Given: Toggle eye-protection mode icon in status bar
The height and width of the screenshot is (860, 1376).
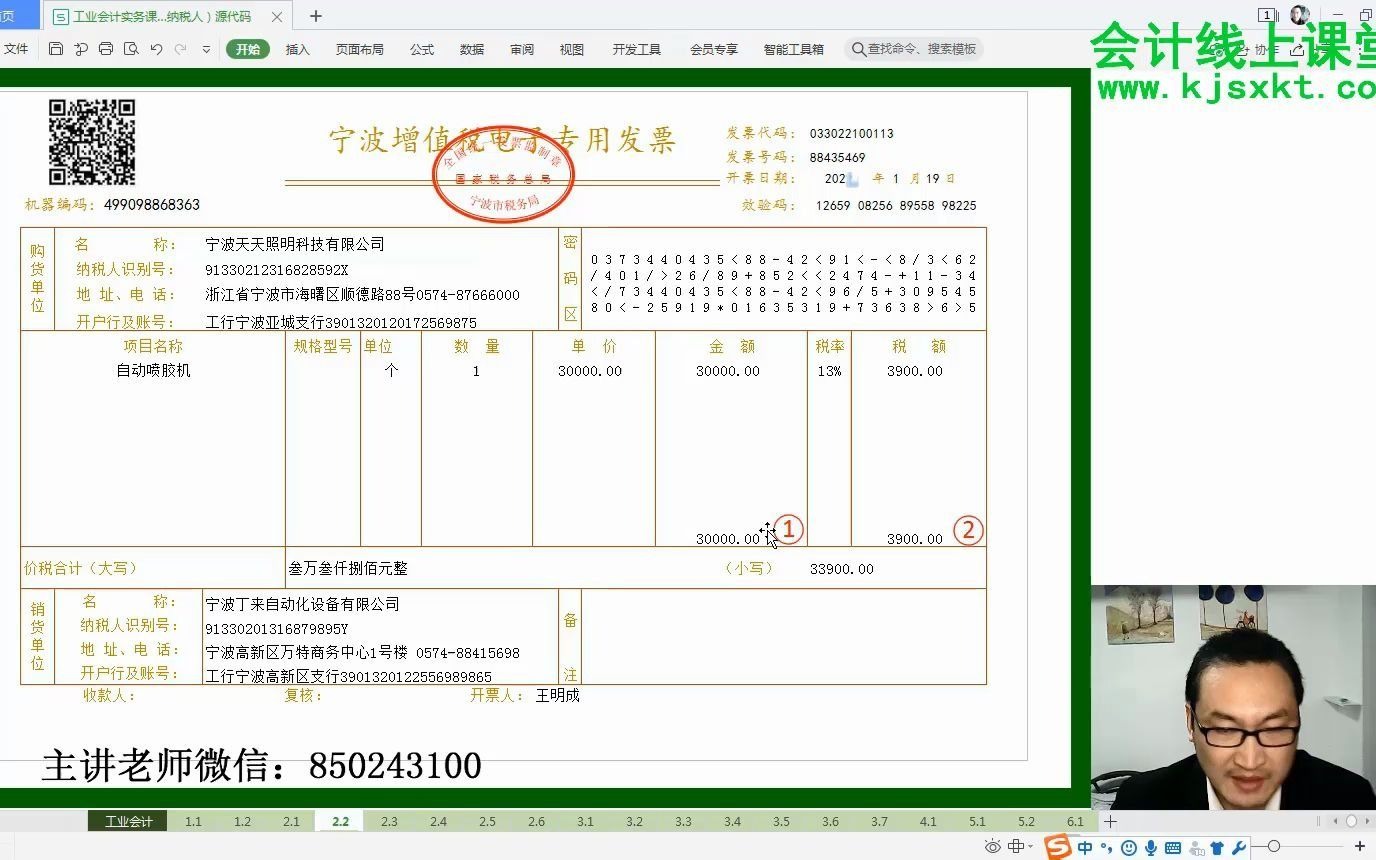Looking at the screenshot, I should [992, 847].
